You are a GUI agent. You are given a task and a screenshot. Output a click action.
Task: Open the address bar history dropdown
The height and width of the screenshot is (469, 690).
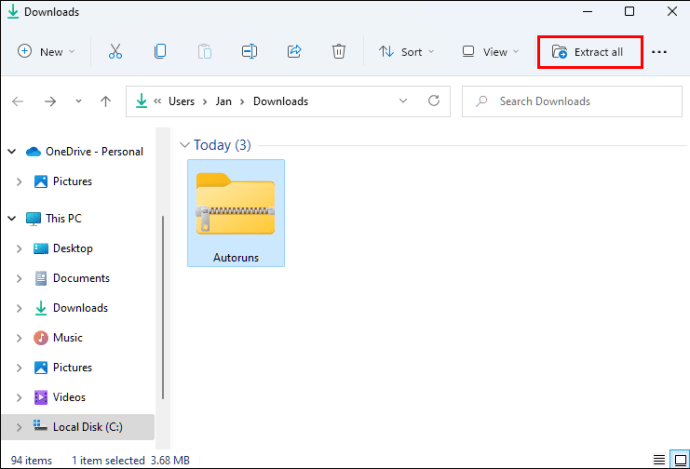point(403,101)
